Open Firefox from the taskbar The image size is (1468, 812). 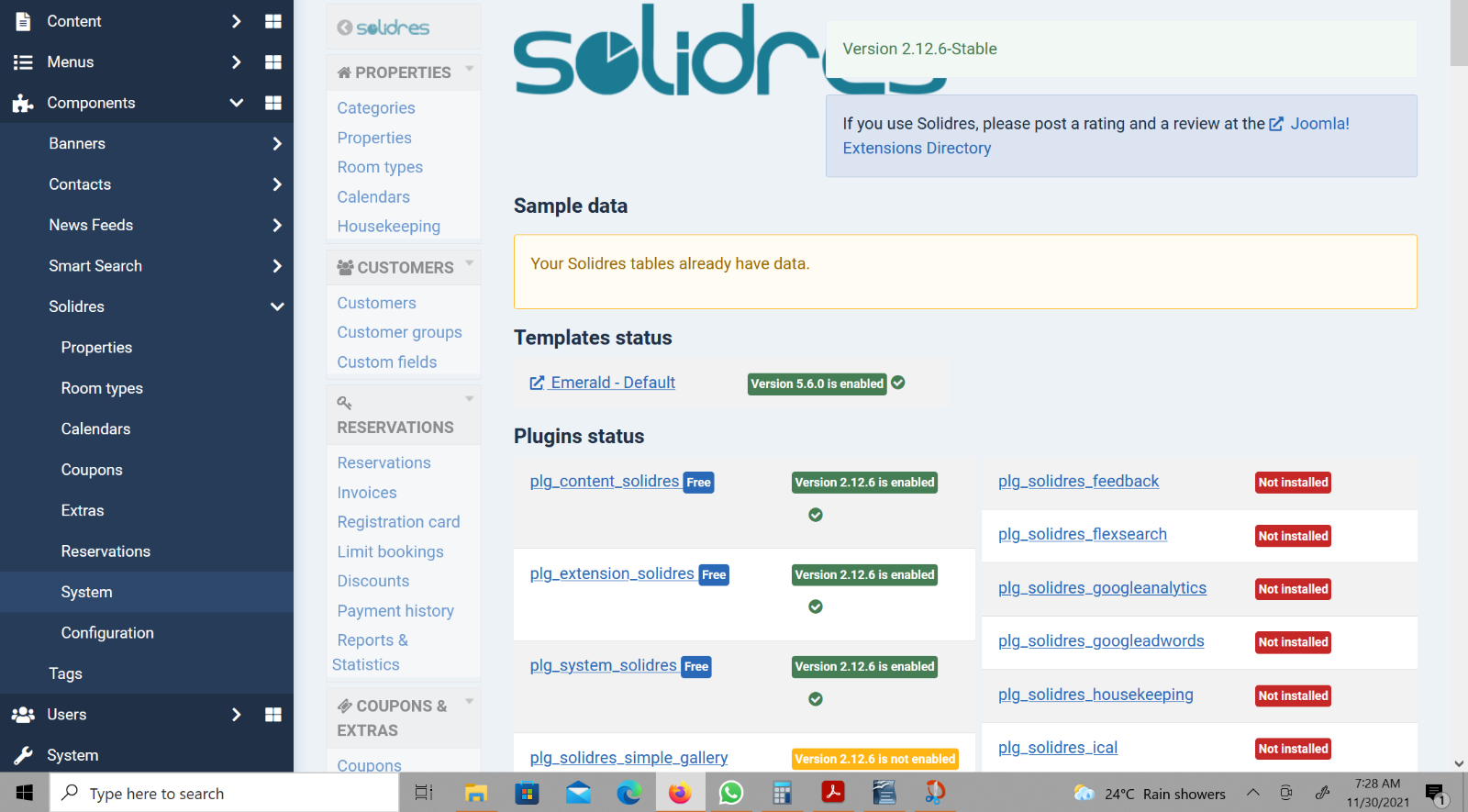[x=679, y=793]
